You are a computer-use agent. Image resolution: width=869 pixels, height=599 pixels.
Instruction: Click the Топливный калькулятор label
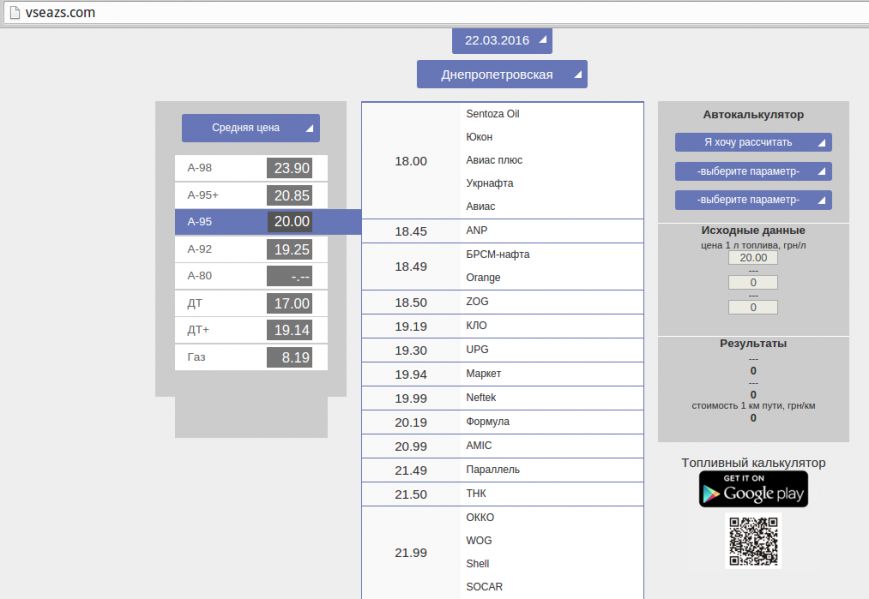pyautogui.click(x=753, y=463)
